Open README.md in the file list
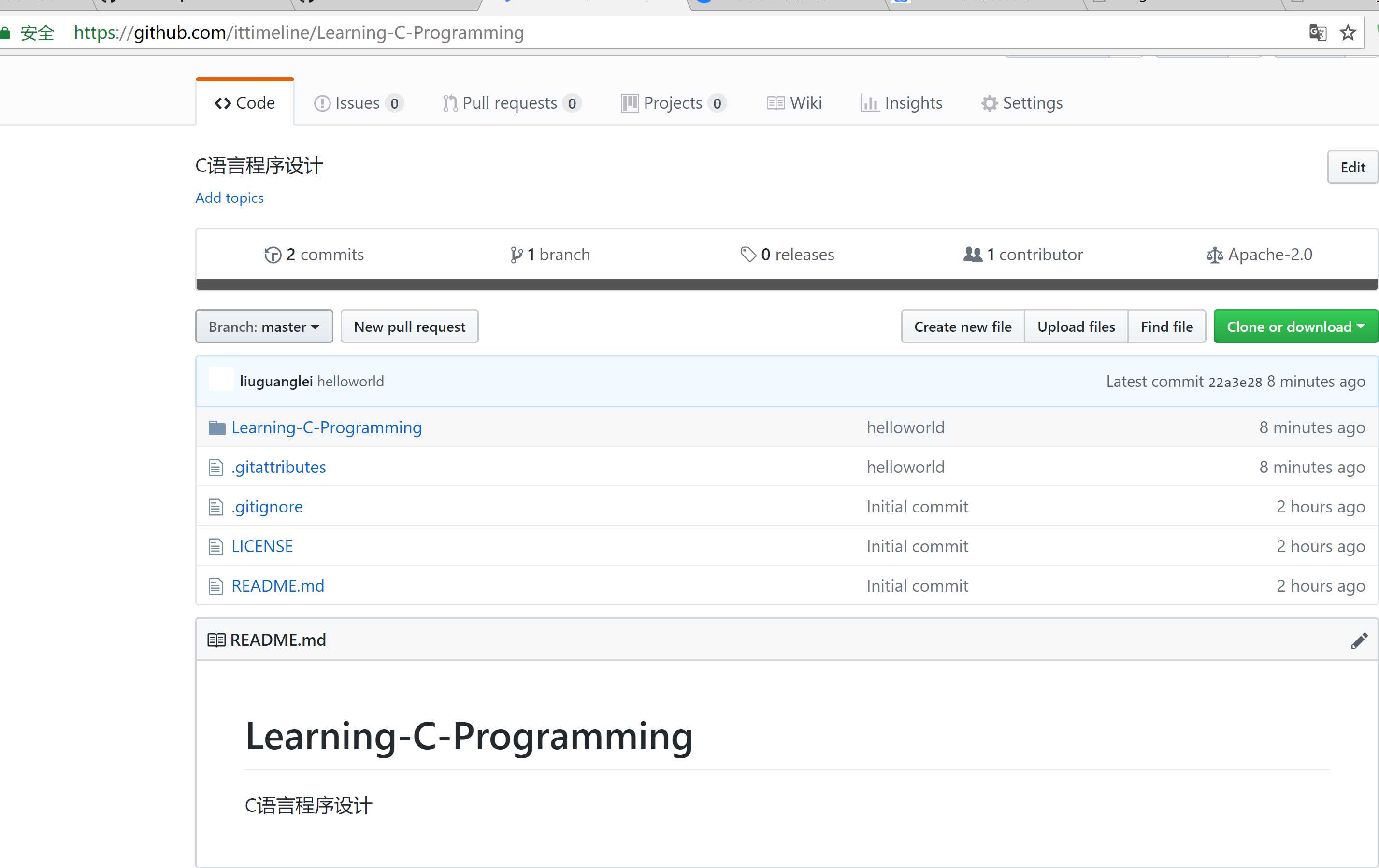Image resolution: width=1379 pixels, height=868 pixels. coord(278,586)
